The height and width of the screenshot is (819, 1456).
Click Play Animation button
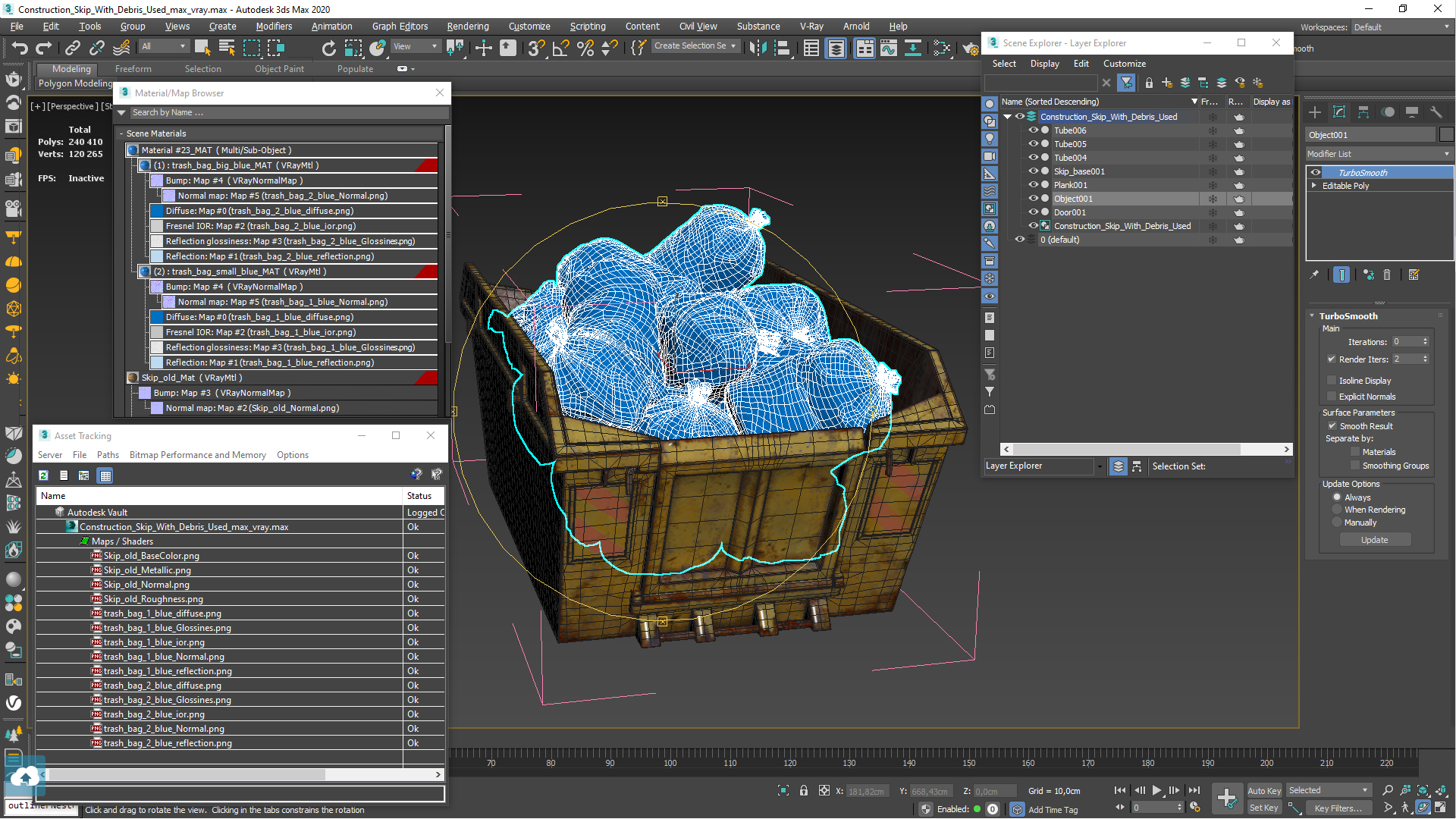tap(1156, 790)
